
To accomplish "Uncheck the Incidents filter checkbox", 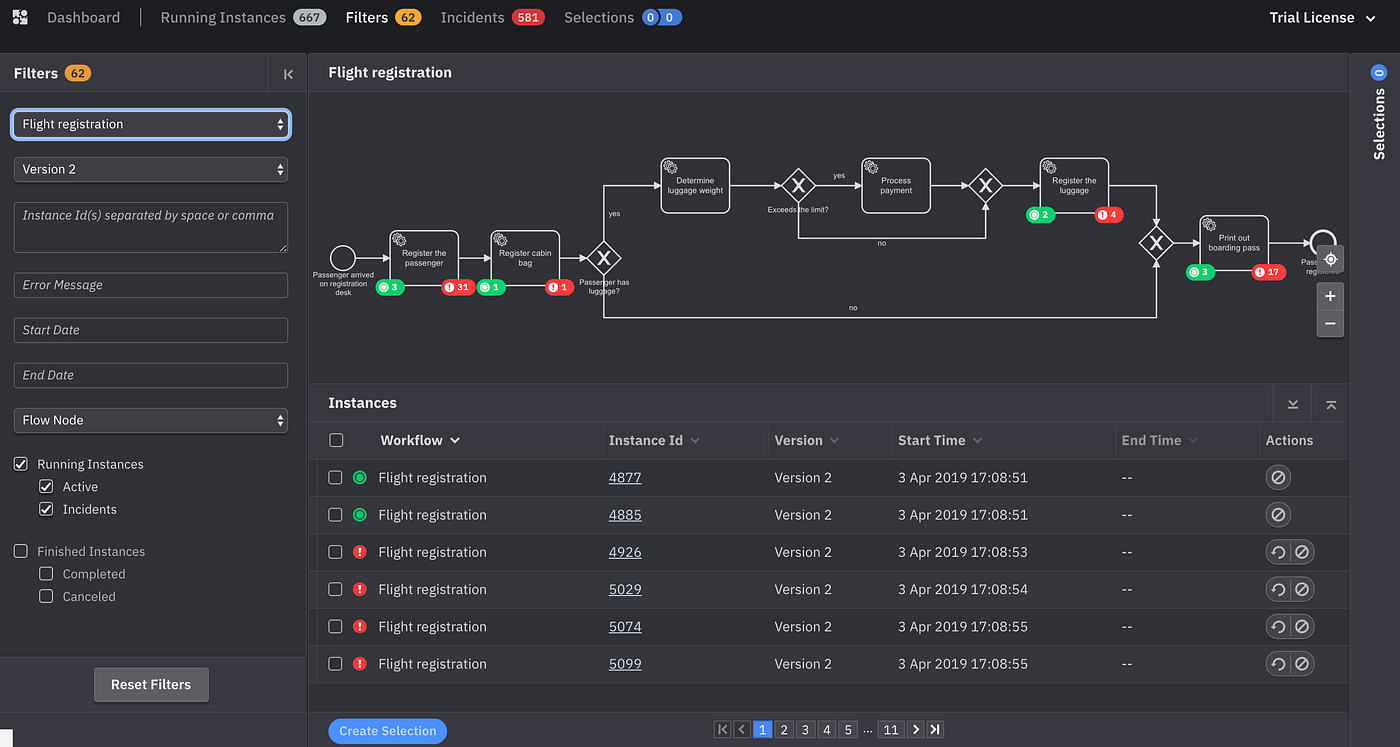I will [x=46, y=509].
